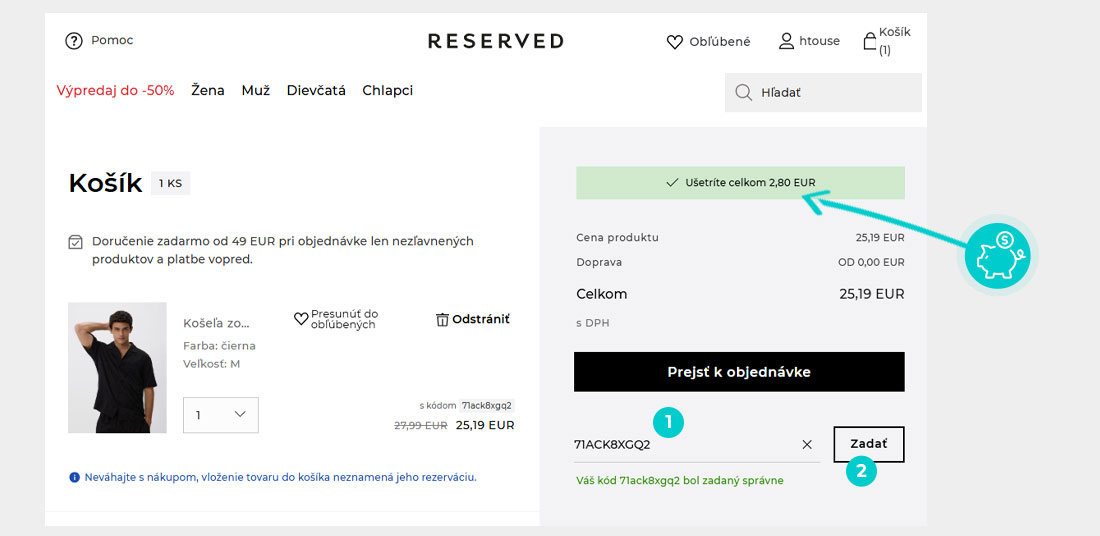Image resolution: width=1100 pixels, height=536 pixels.
Task: Click the shopping bag icon
Action: click(x=869, y=40)
